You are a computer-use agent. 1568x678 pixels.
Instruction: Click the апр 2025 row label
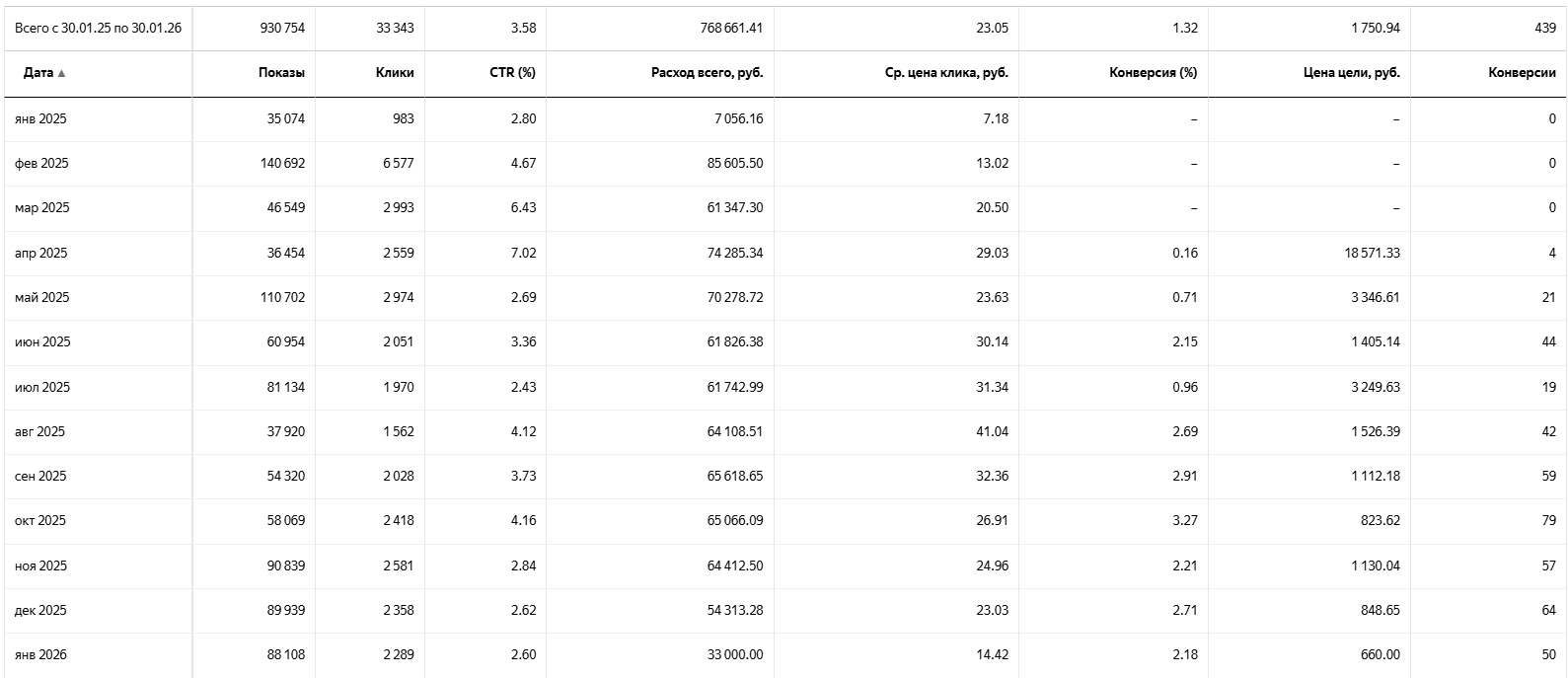click(40, 254)
